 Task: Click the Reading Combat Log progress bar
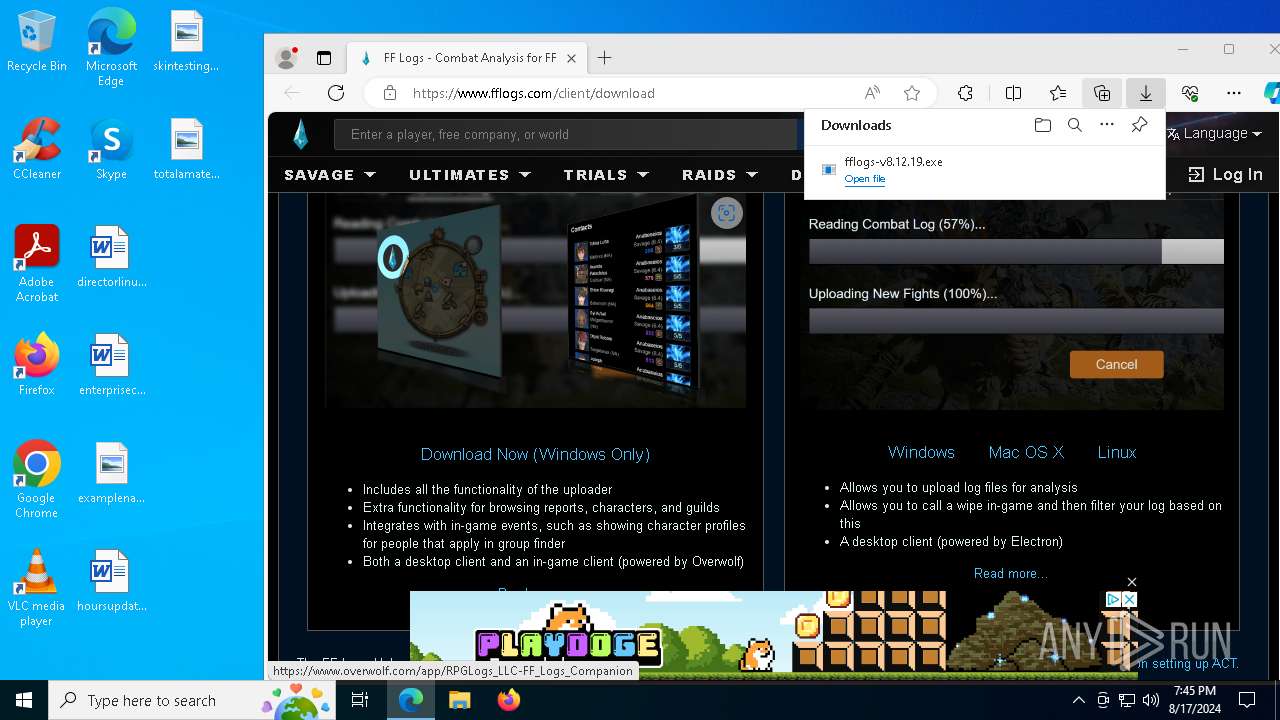[1016, 251]
